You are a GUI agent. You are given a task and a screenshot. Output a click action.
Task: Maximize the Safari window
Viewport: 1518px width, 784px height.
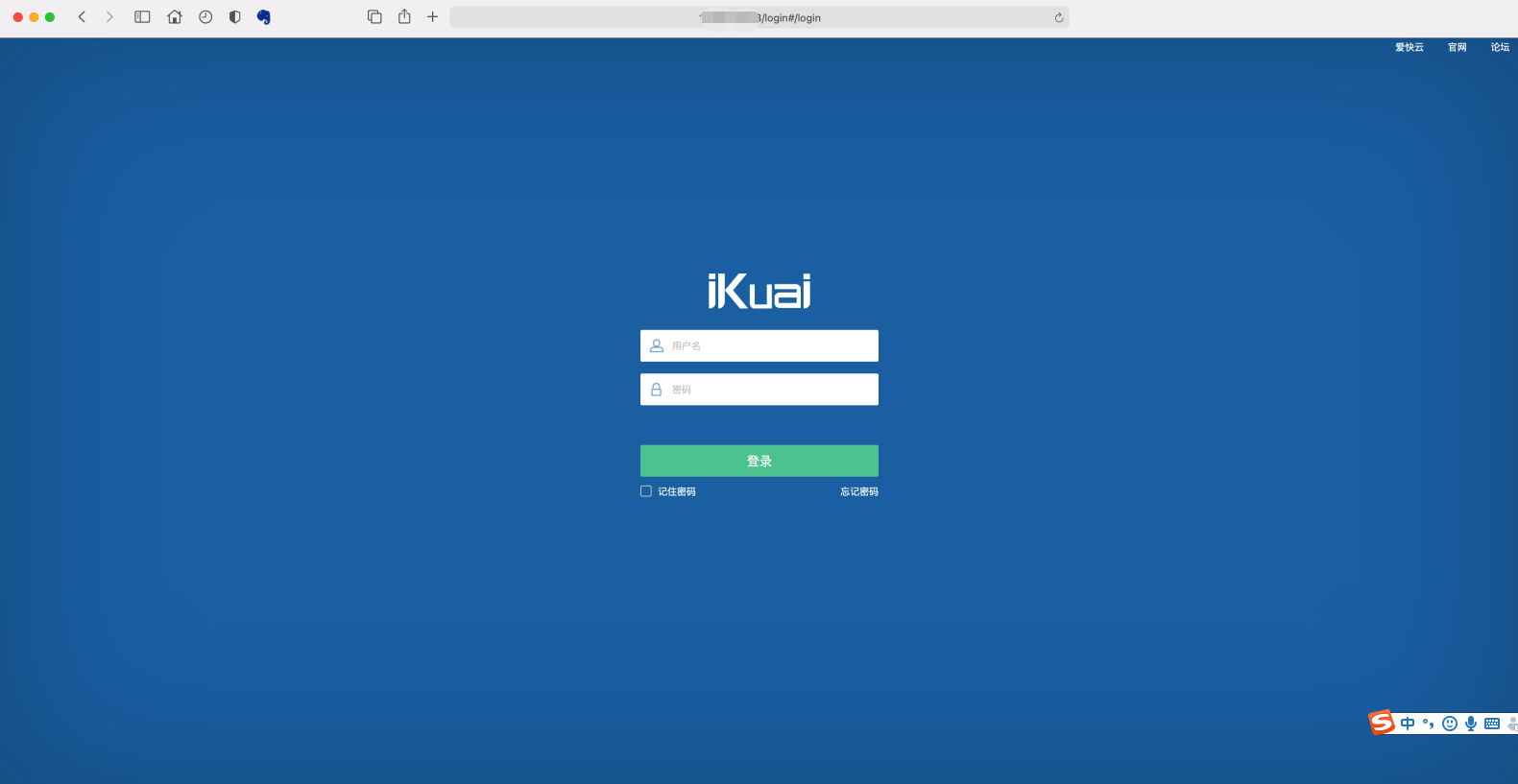50,17
